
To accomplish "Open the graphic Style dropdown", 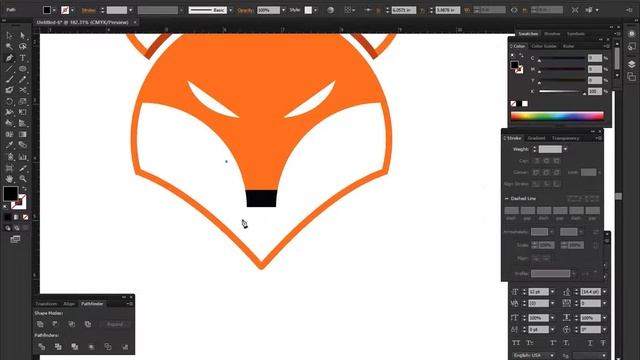I will pos(315,10).
